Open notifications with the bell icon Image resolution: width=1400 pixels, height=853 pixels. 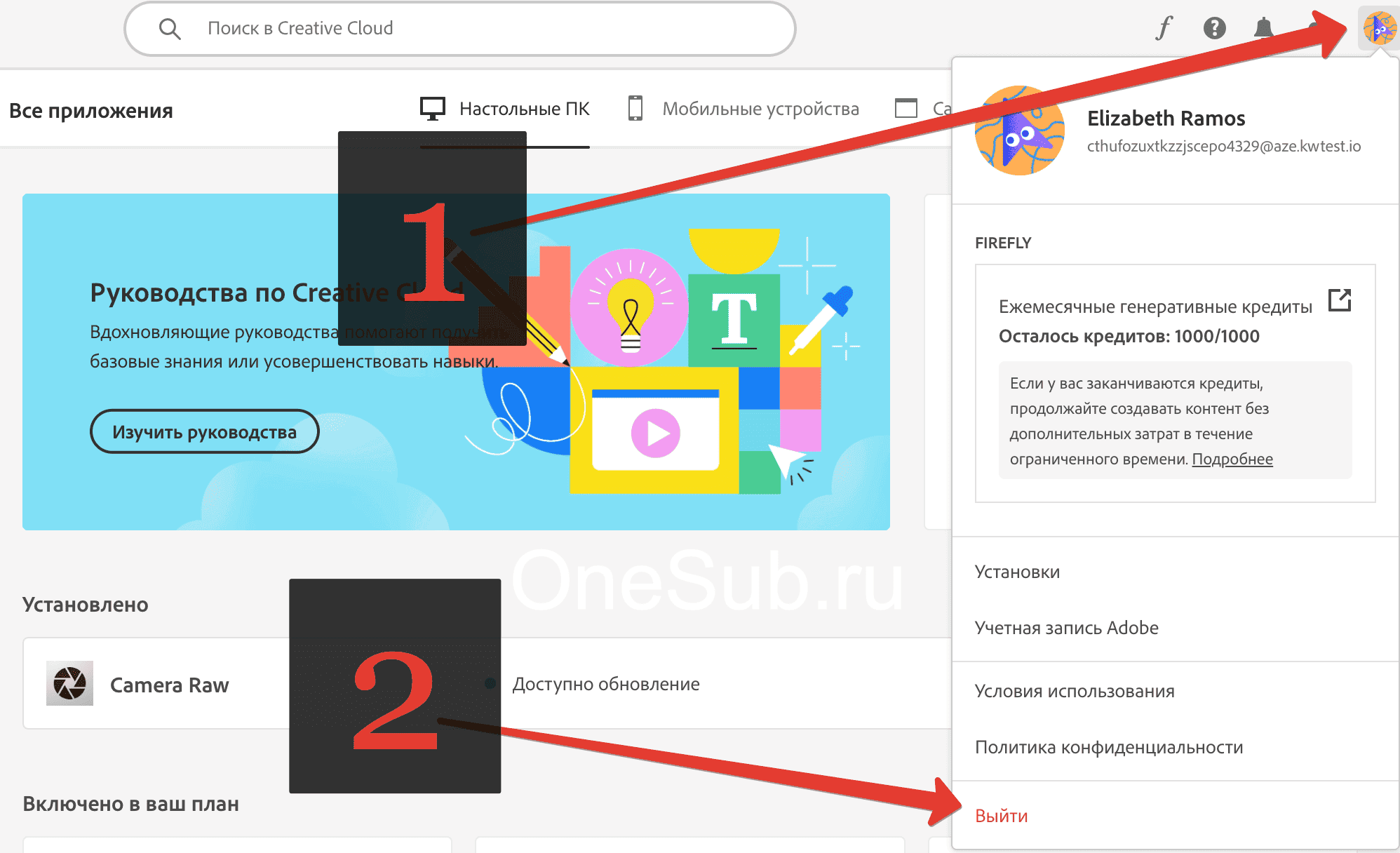[x=1264, y=28]
